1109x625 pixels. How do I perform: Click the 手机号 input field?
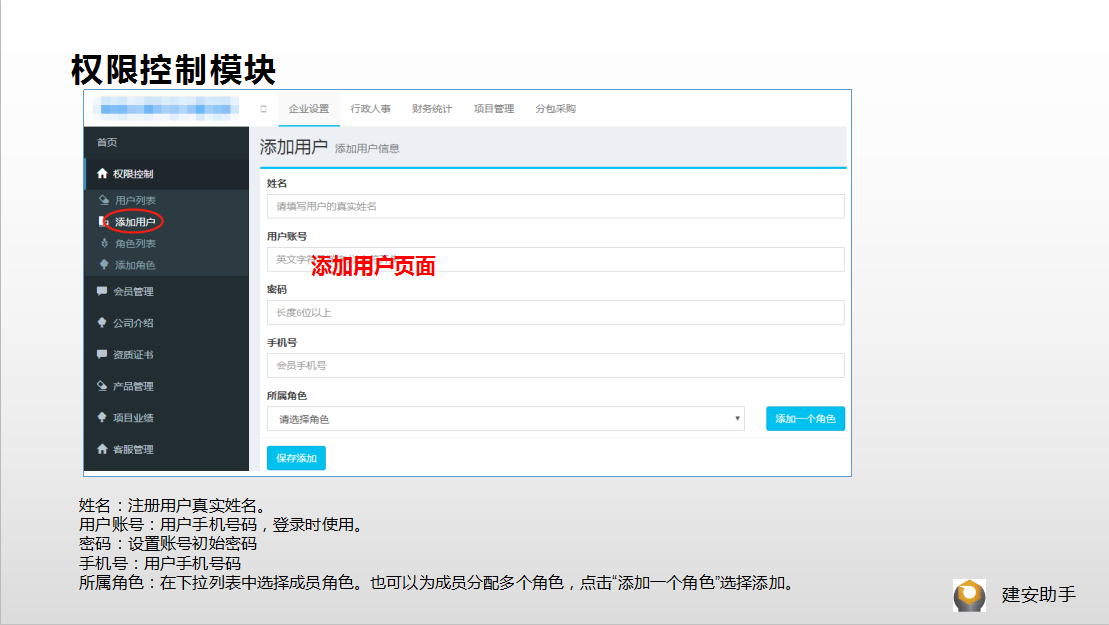coord(555,366)
